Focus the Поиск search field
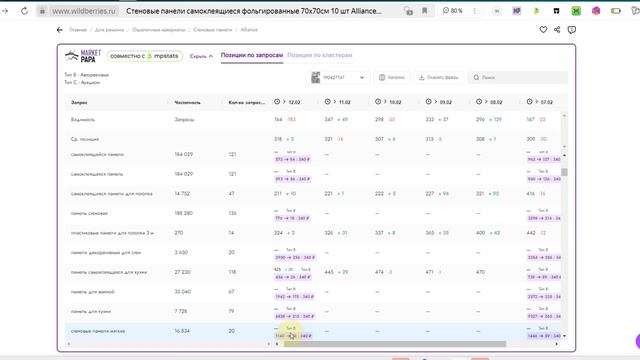 click(x=518, y=78)
